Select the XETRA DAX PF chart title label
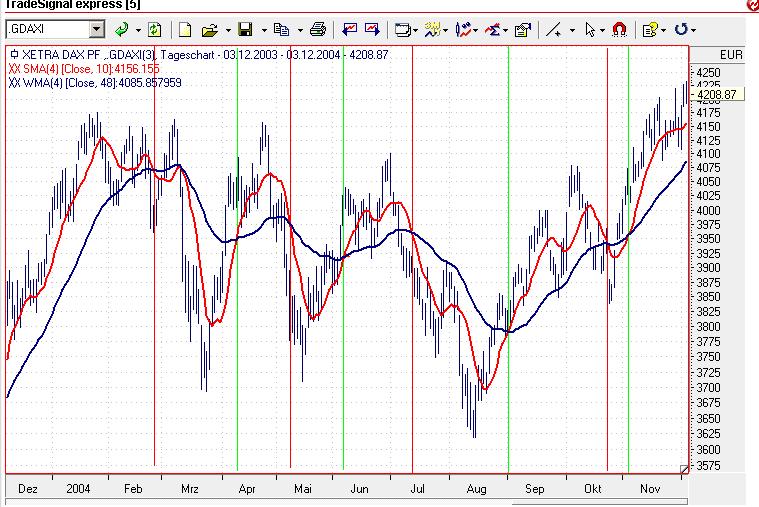The height and width of the screenshot is (507, 759). click(x=199, y=55)
